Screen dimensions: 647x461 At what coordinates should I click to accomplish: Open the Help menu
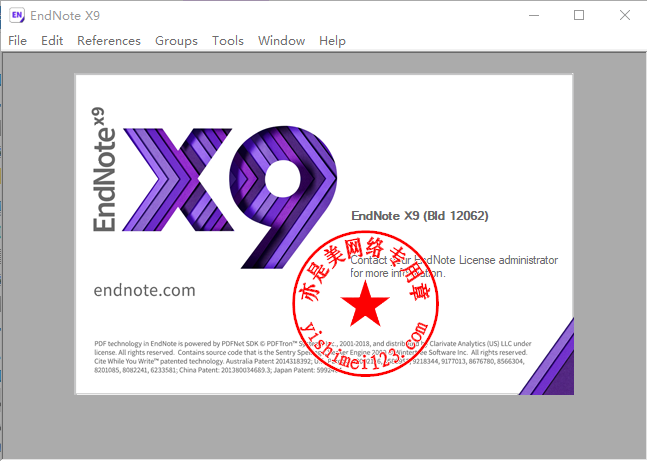[332, 41]
